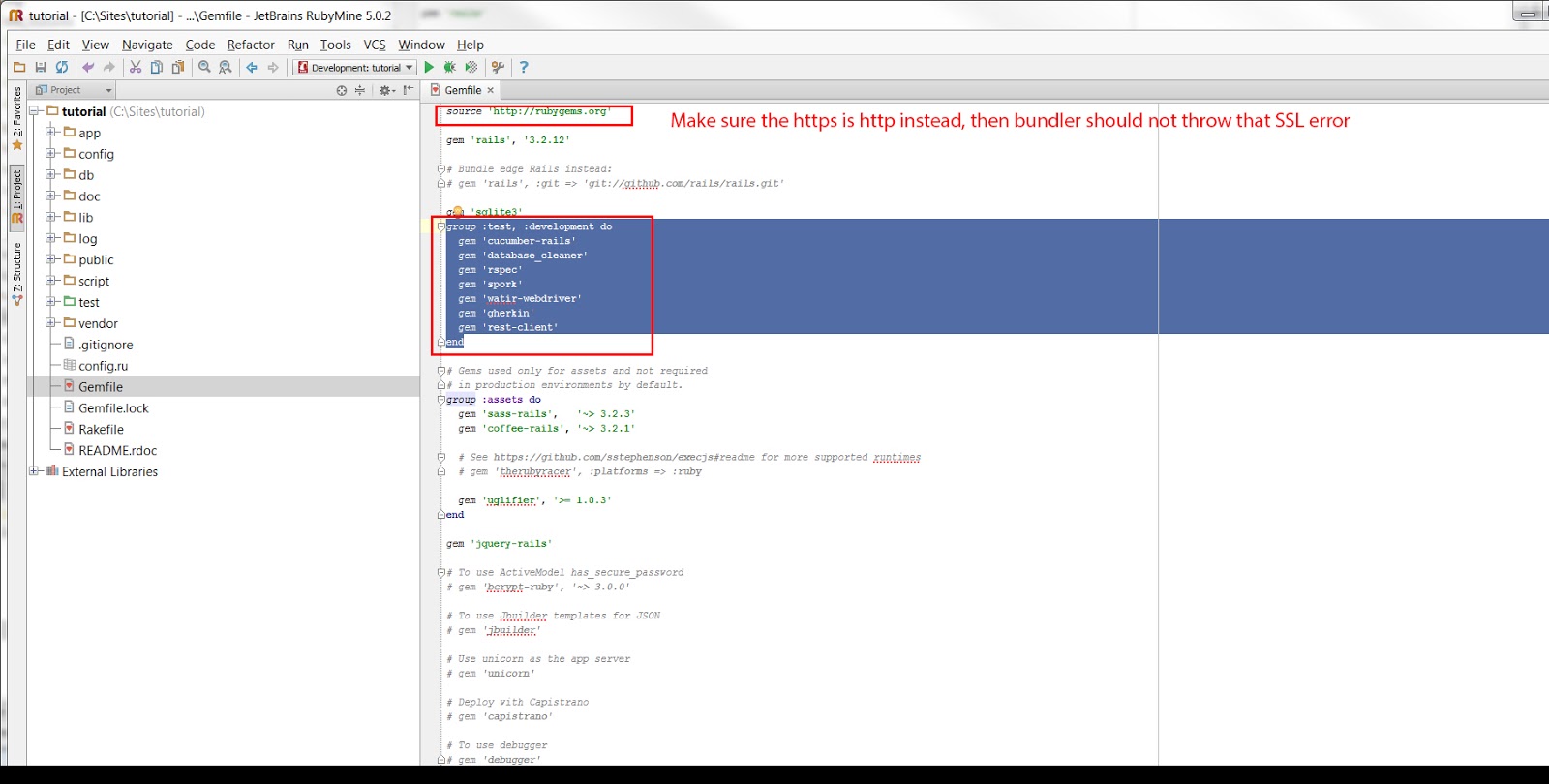Select the Gemfile.lock file

[113, 408]
